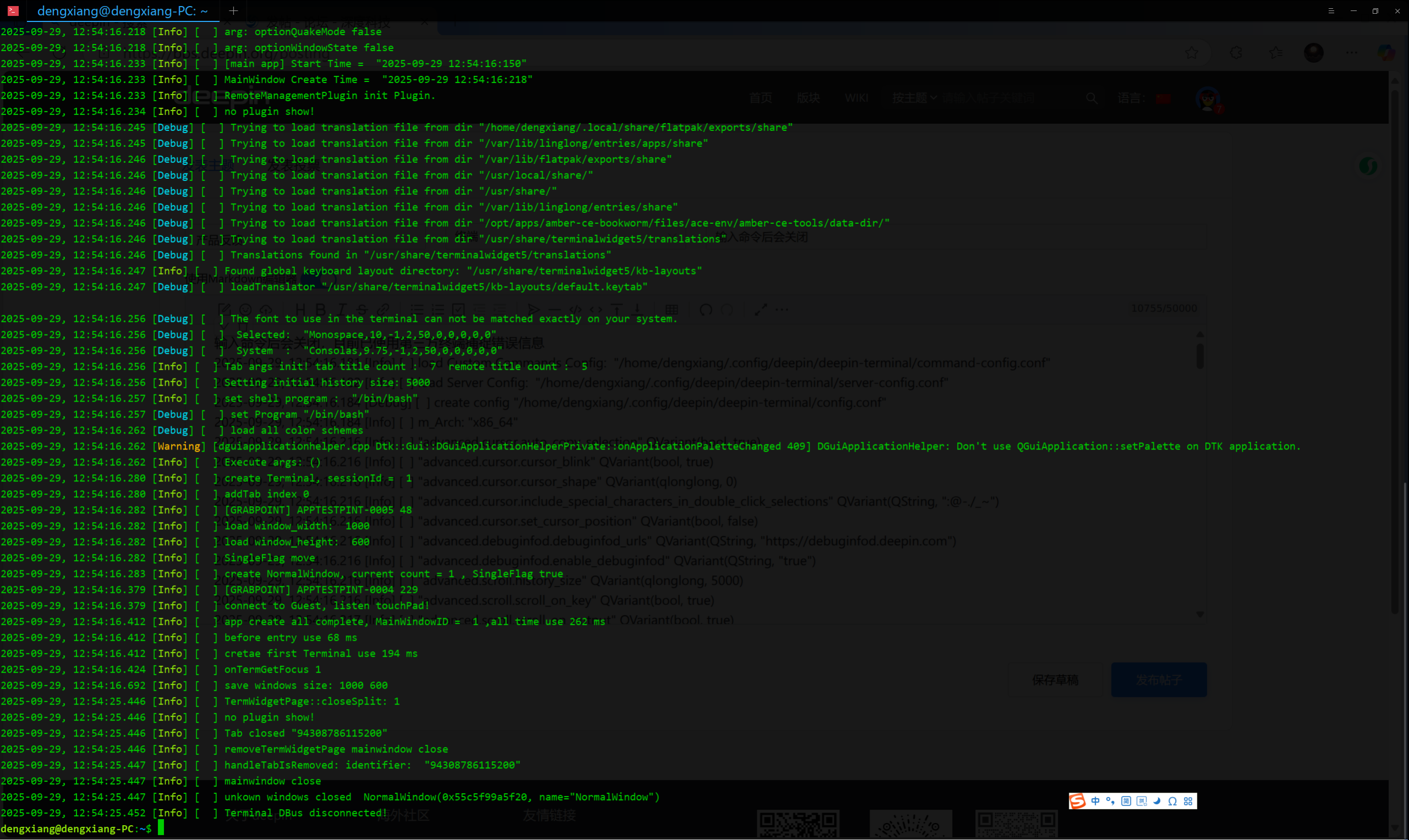Open a new terminal tab with plus button
Viewport: 1409px width, 840px height.
233,11
